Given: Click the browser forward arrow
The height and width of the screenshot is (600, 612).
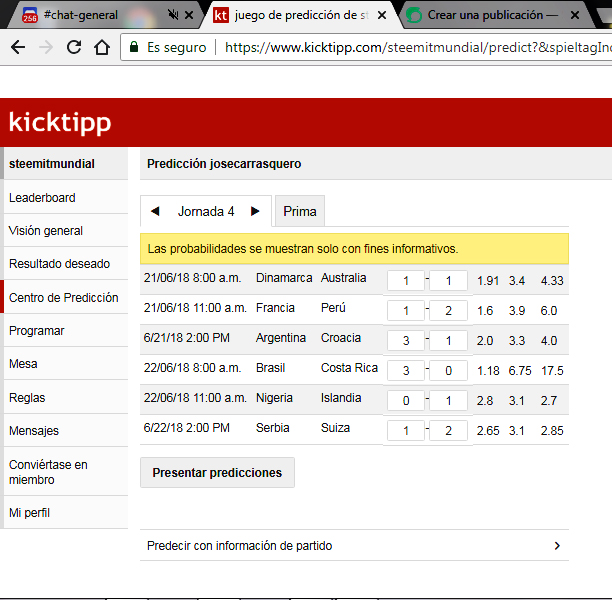Looking at the screenshot, I should click(x=46, y=47).
